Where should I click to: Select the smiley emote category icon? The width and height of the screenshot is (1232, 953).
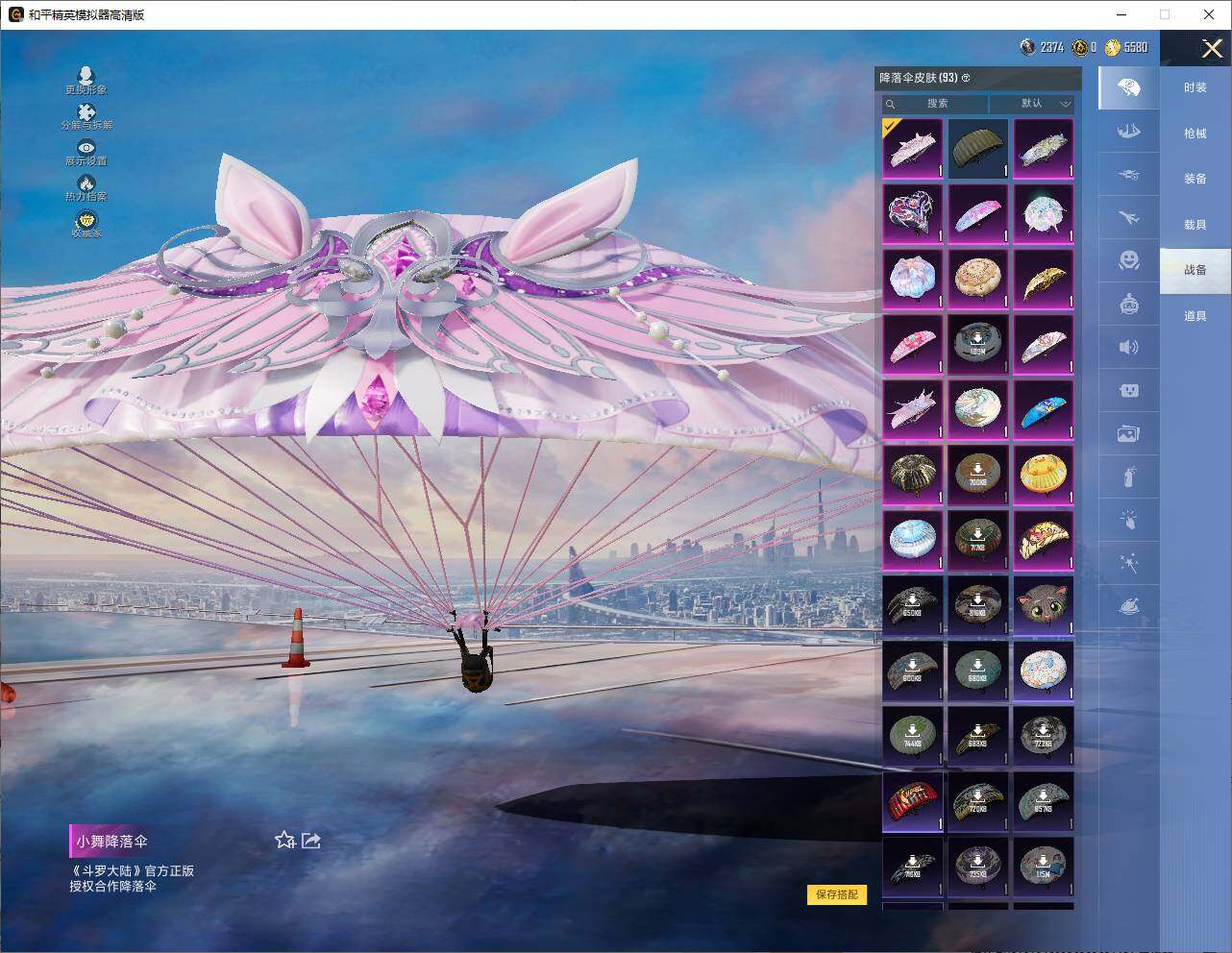[x=1128, y=260]
